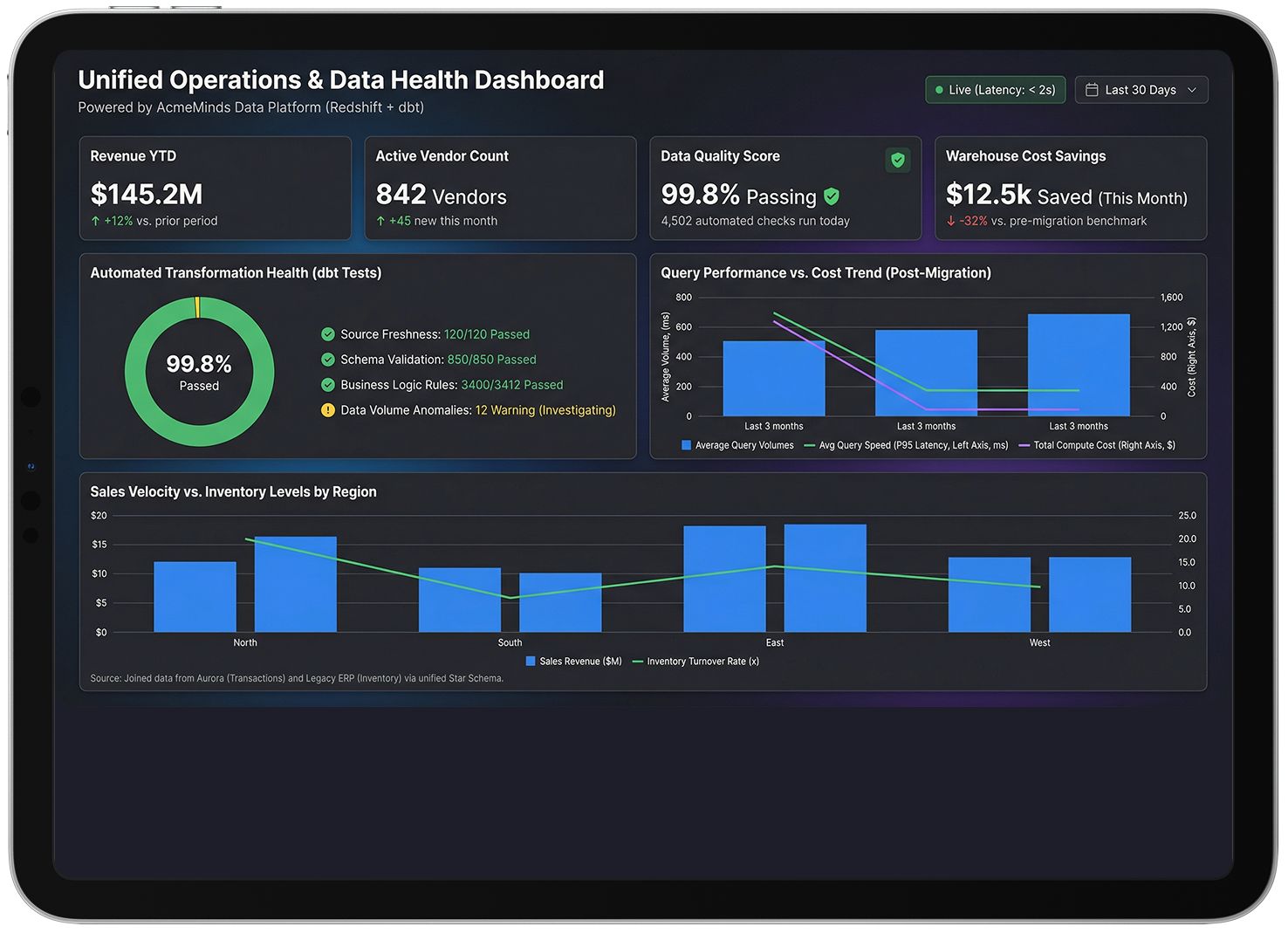Toggle Avg Query Speed legend series
The height and width of the screenshot is (933, 1288).
tap(906, 445)
